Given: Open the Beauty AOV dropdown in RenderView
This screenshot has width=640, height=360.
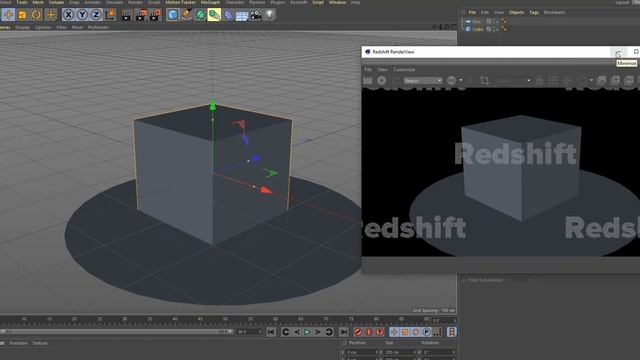Looking at the screenshot, I should tap(422, 81).
